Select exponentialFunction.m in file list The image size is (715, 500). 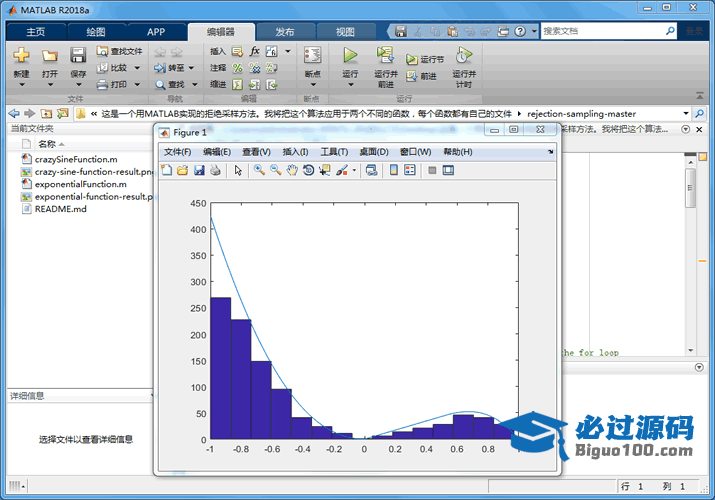tap(80, 184)
